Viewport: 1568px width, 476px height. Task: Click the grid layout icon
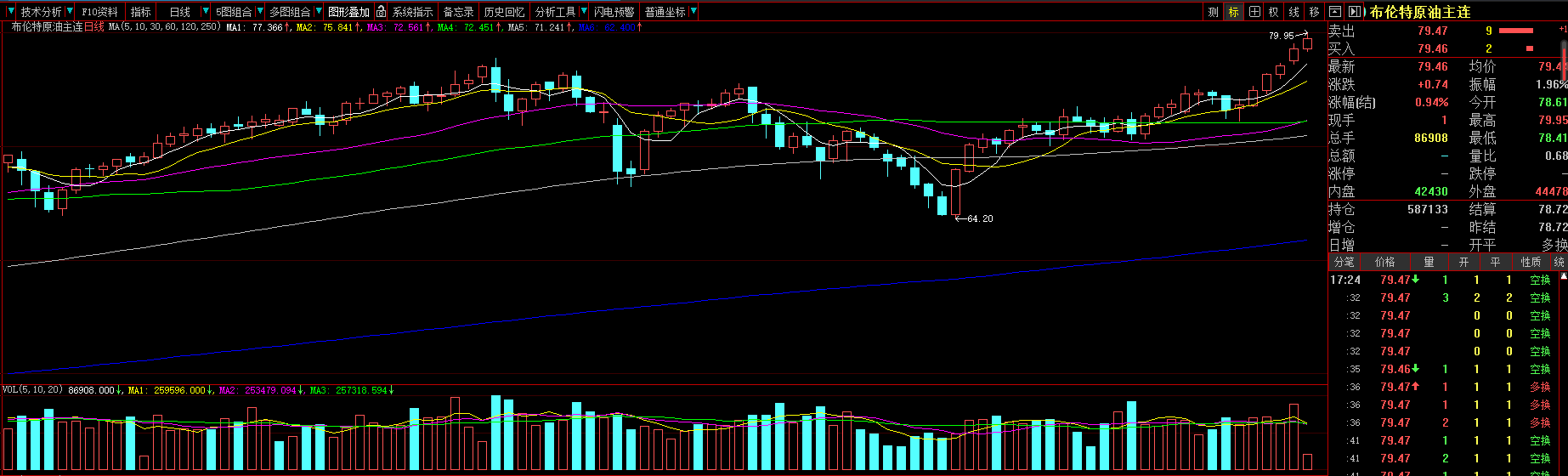pos(1254,12)
